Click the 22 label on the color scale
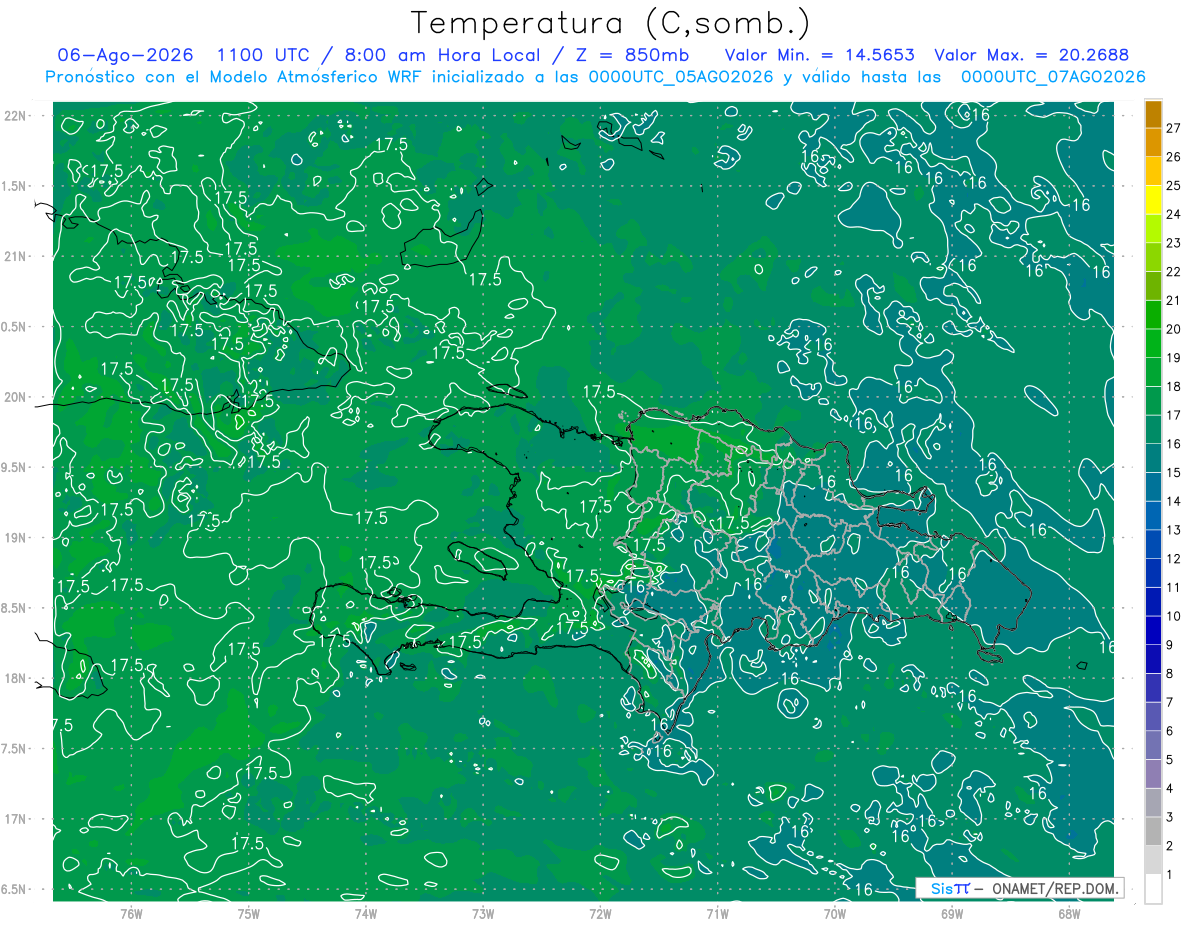The width and height of the screenshot is (1200, 927). (x=1173, y=272)
